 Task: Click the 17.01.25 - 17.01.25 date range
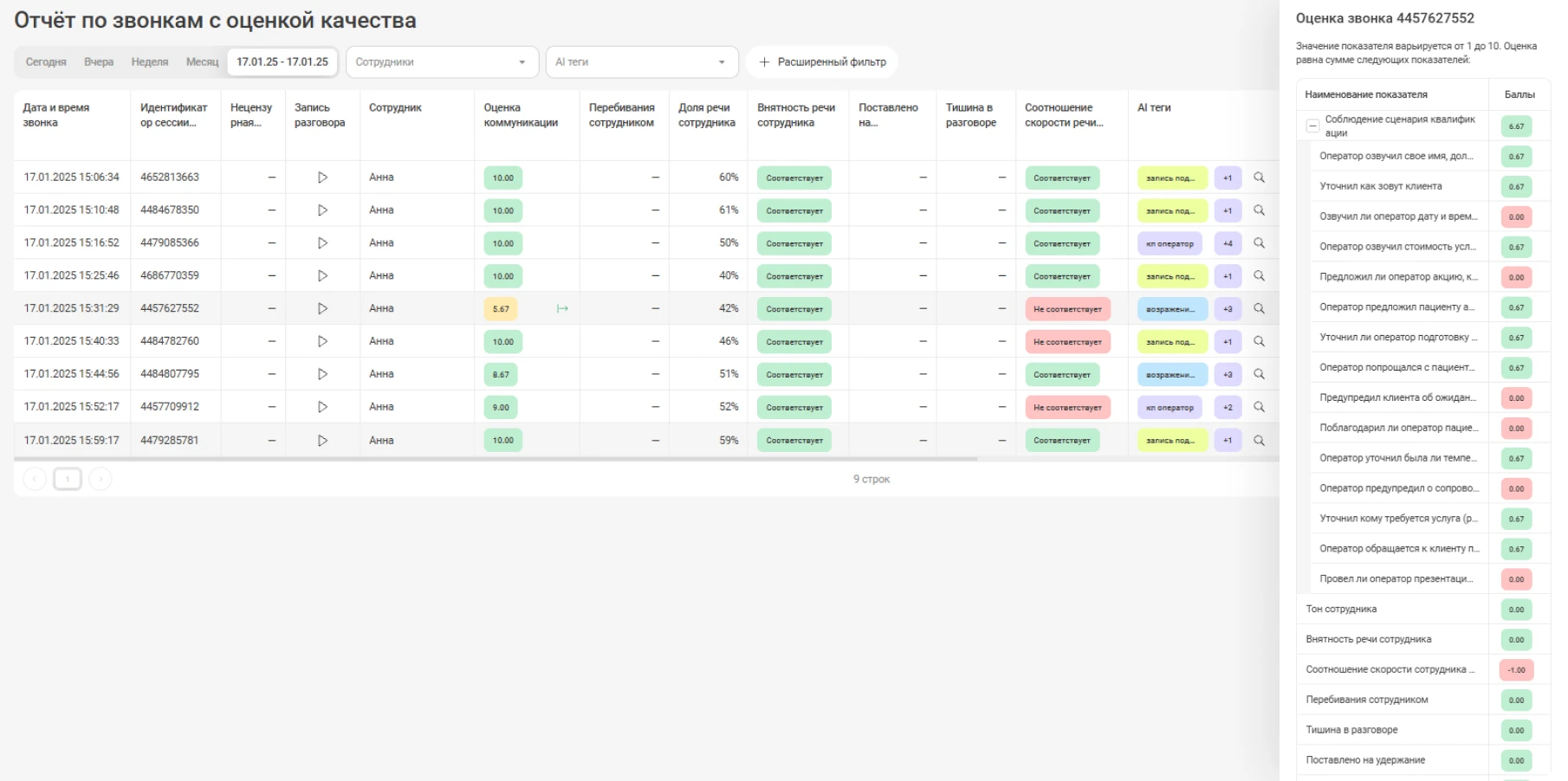[x=282, y=62]
